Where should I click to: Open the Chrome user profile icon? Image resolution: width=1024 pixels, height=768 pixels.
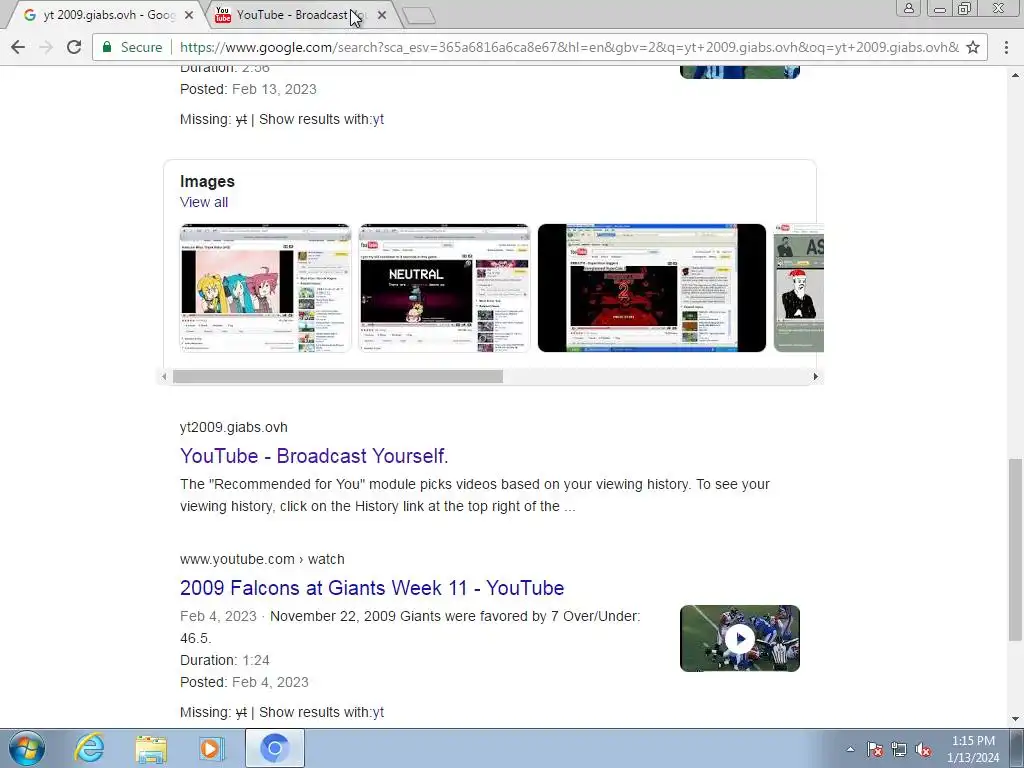pyautogui.click(x=908, y=8)
